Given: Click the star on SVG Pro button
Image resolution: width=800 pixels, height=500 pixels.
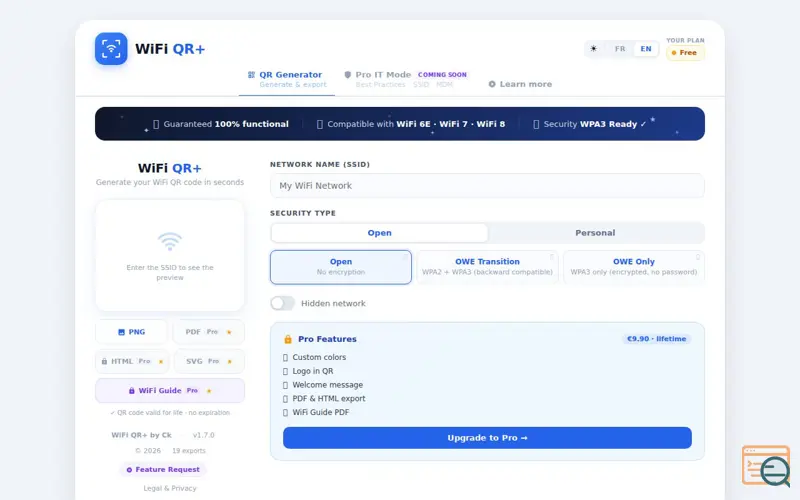Looking at the screenshot, I should coord(230,362).
